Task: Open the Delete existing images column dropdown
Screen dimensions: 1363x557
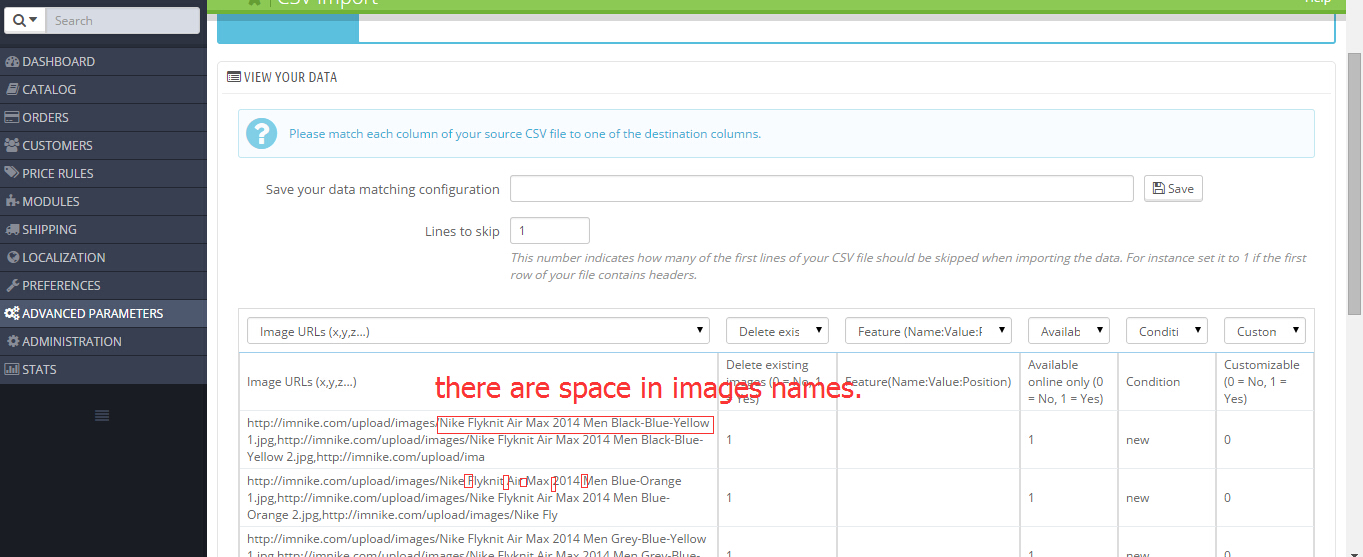Action: 777,331
